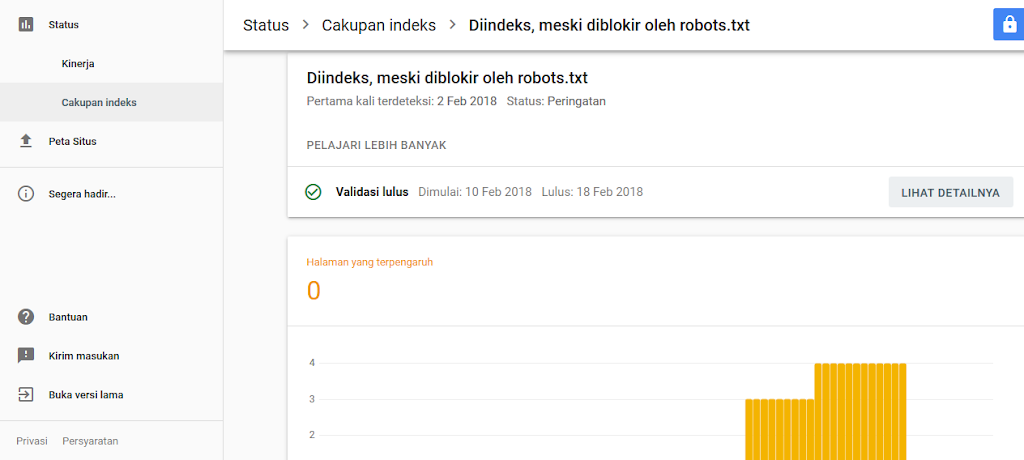Click the Buka versi lama exit icon

(x=25, y=395)
